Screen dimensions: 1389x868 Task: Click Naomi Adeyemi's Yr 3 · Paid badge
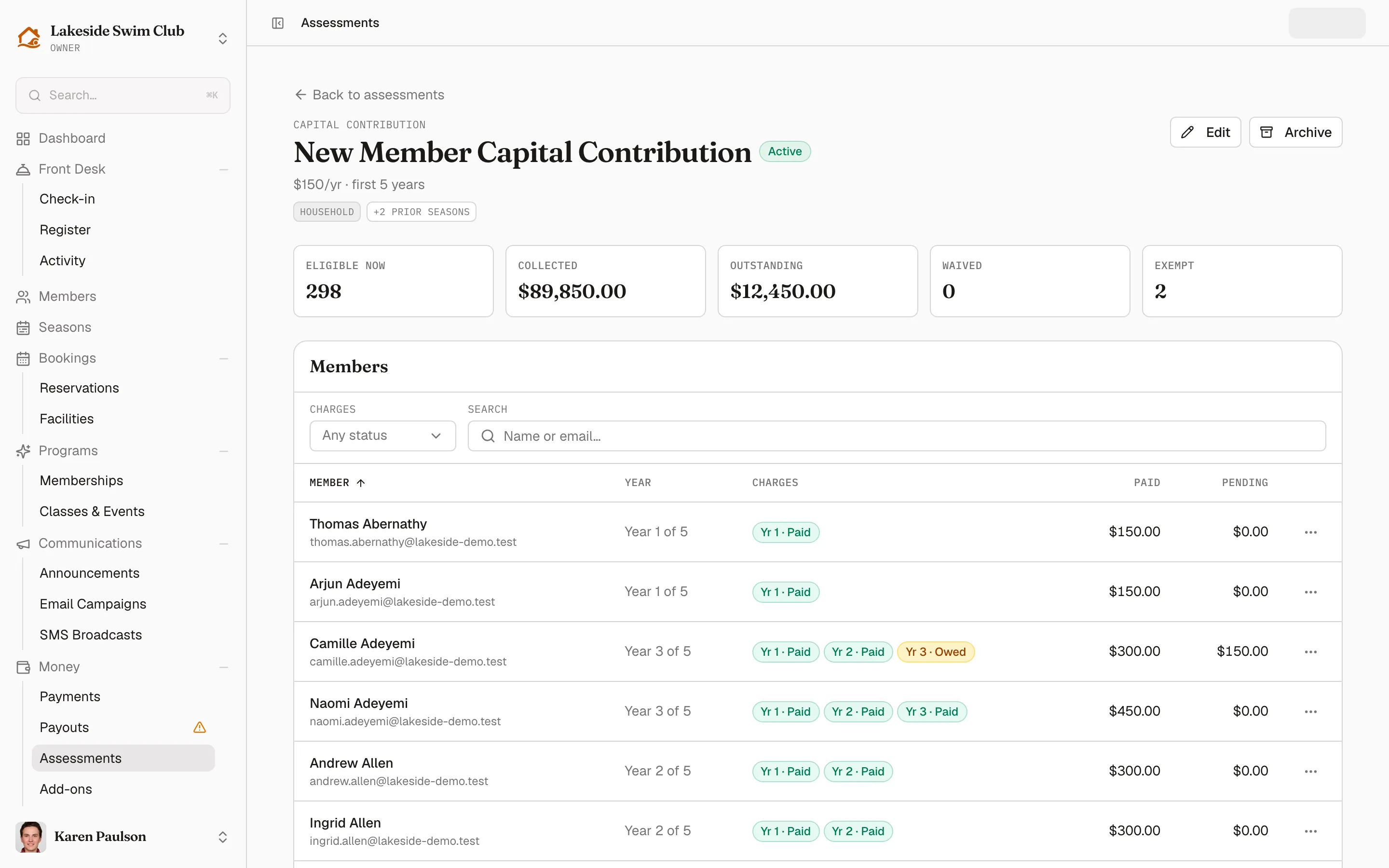[x=932, y=711]
